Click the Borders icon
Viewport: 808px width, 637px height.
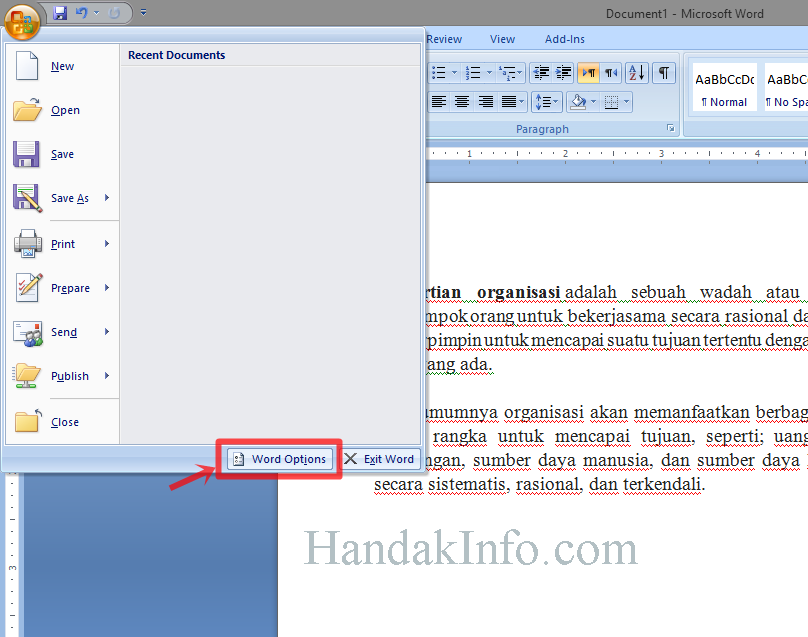click(x=611, y=102)
